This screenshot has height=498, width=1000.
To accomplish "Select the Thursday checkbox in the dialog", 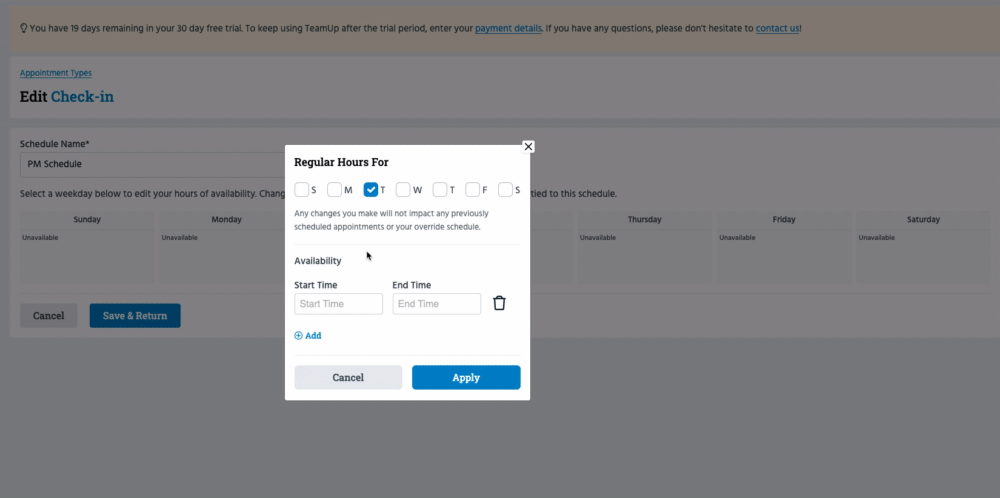I will [440, 190].
